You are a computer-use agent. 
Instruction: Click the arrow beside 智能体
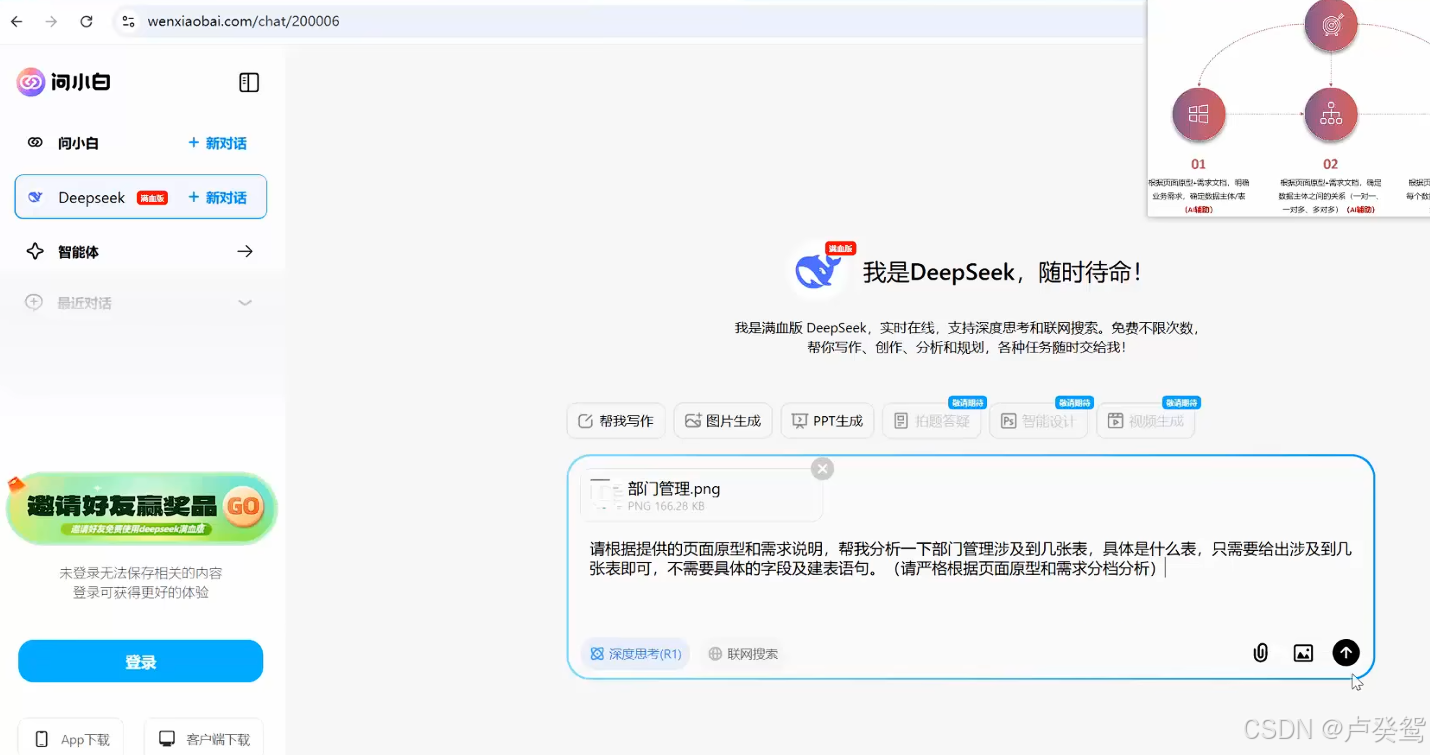[245, 251]
